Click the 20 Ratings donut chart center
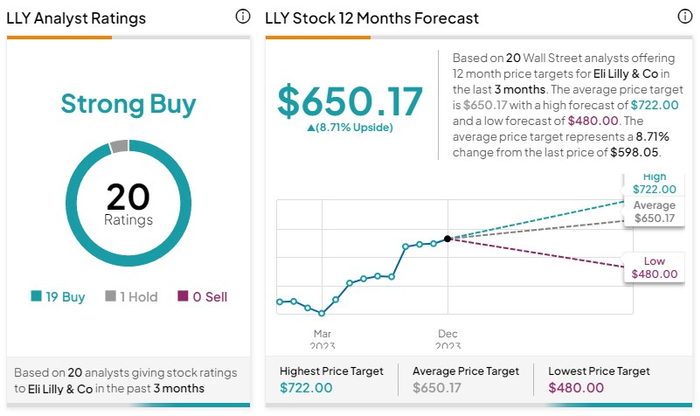This screenshot has width=700, height=416. (x=128, y=205)
